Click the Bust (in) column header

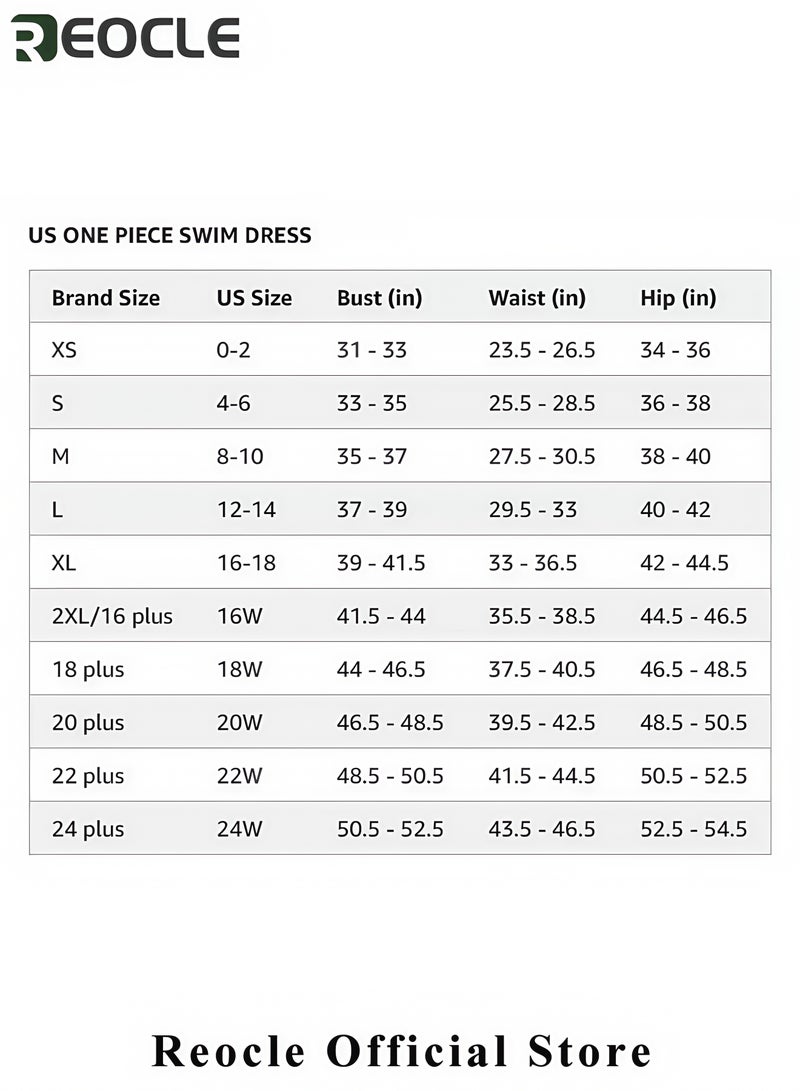(x=380, y=298)
